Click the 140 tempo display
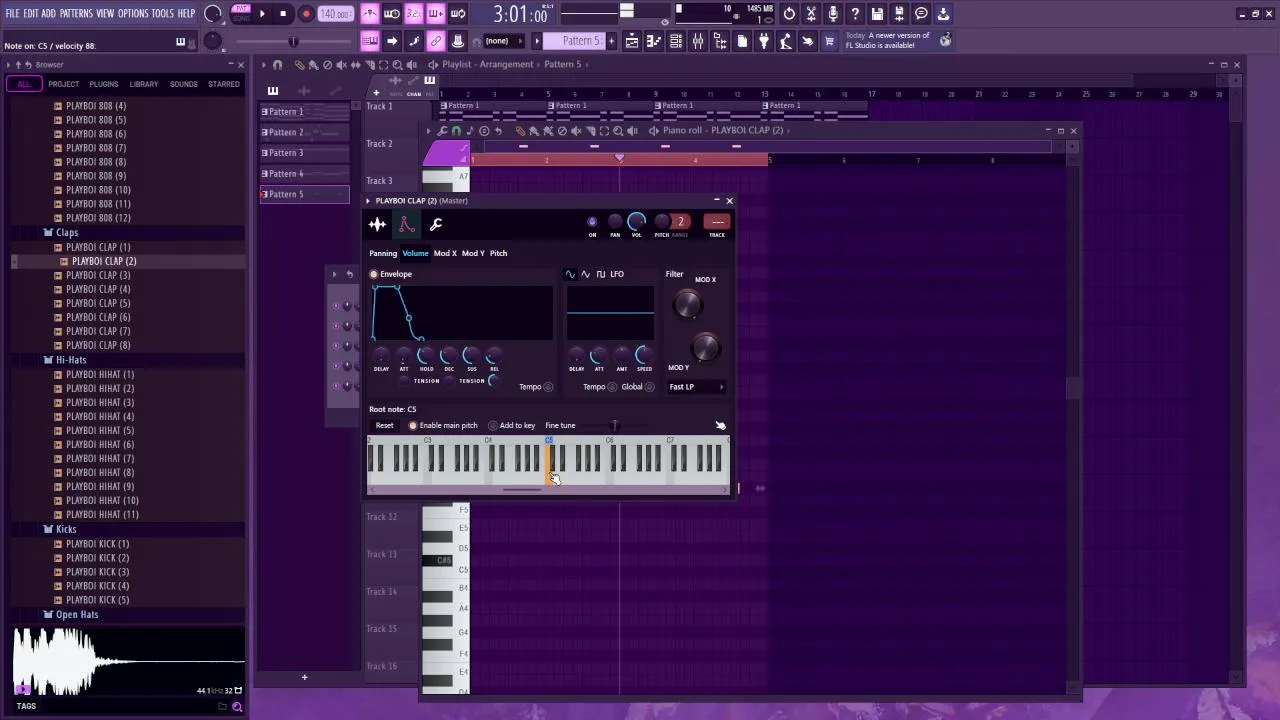Viewport: 1280px width, 720px height. [x=335, y=14]
